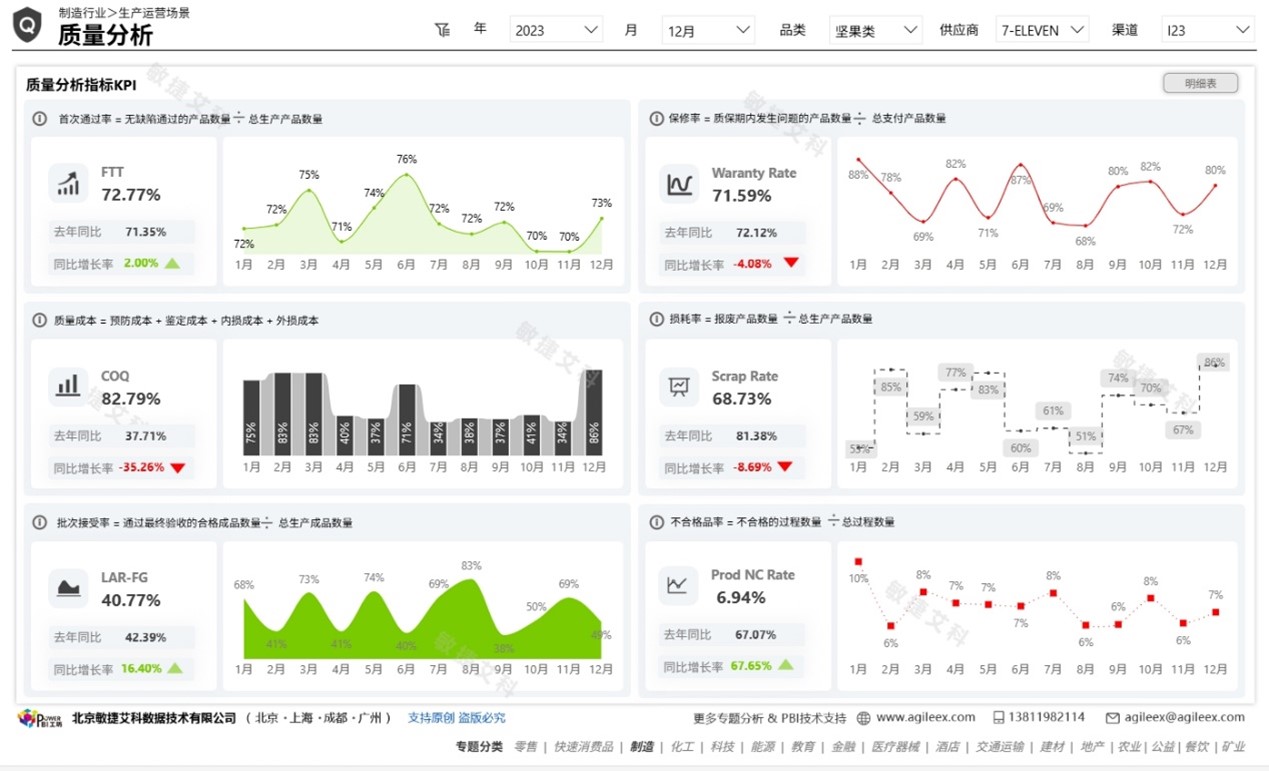Expand the 品类 dropdown showing 坚果类
1269x771 pixels.
coord(875,30)
